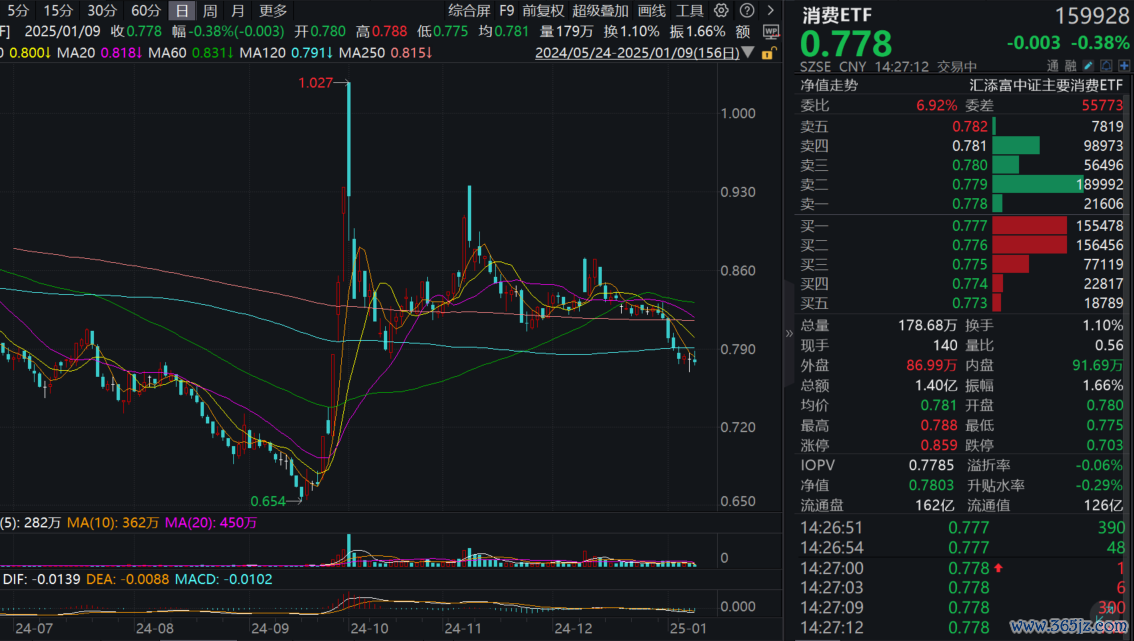Click the help question mark icon
The image size is (1134, 641).
click(x=748, y=11)
